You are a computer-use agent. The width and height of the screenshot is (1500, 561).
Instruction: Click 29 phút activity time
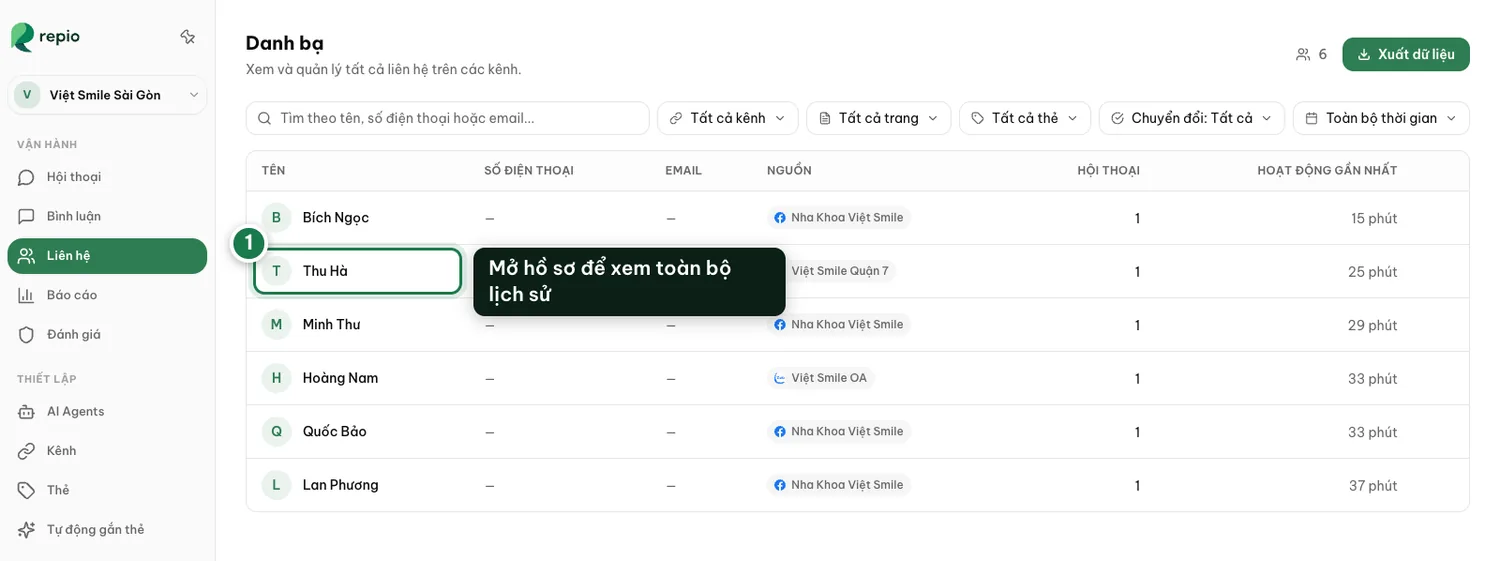tap(1372, 325)
